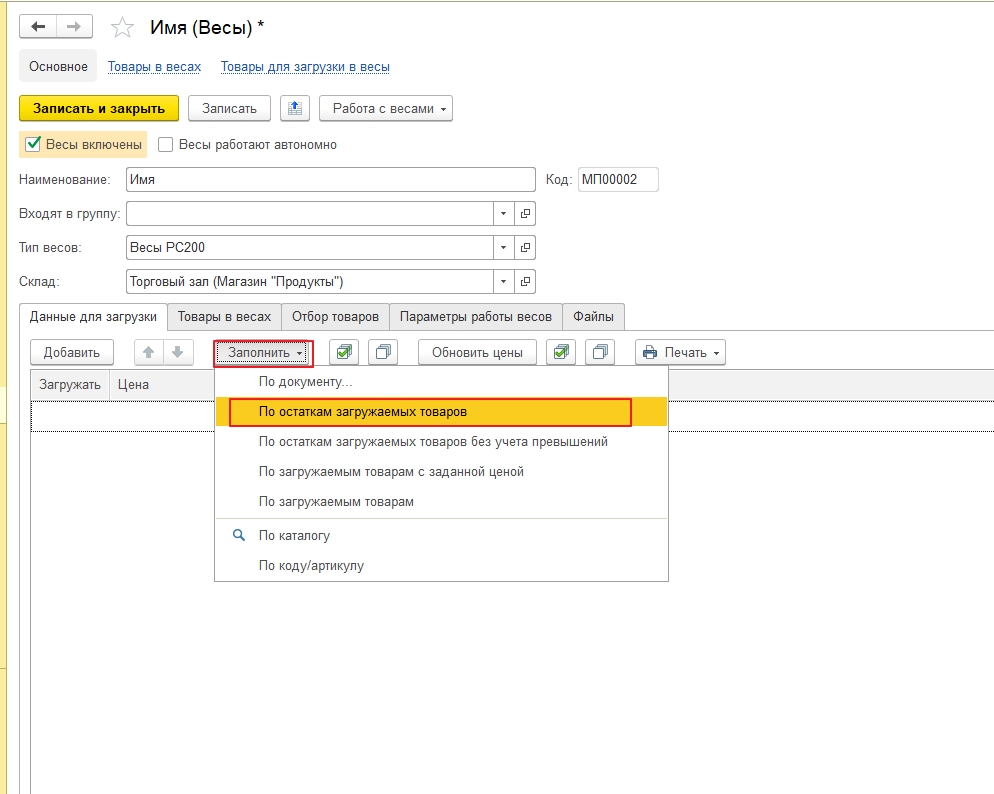Click check-all icon right of Заполнить button
Image resolution: width=994 pixels, height=794 pixels.
pos(344,352)
